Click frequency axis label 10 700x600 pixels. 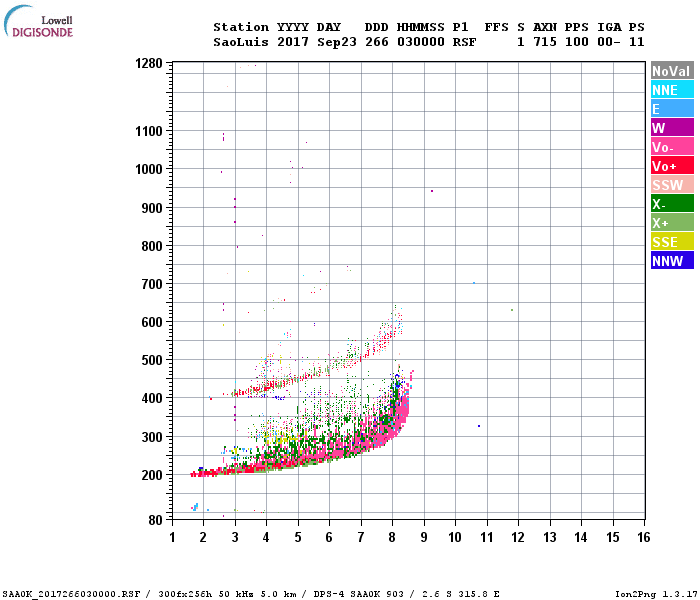pyautogui.click(x=455, y=537)
